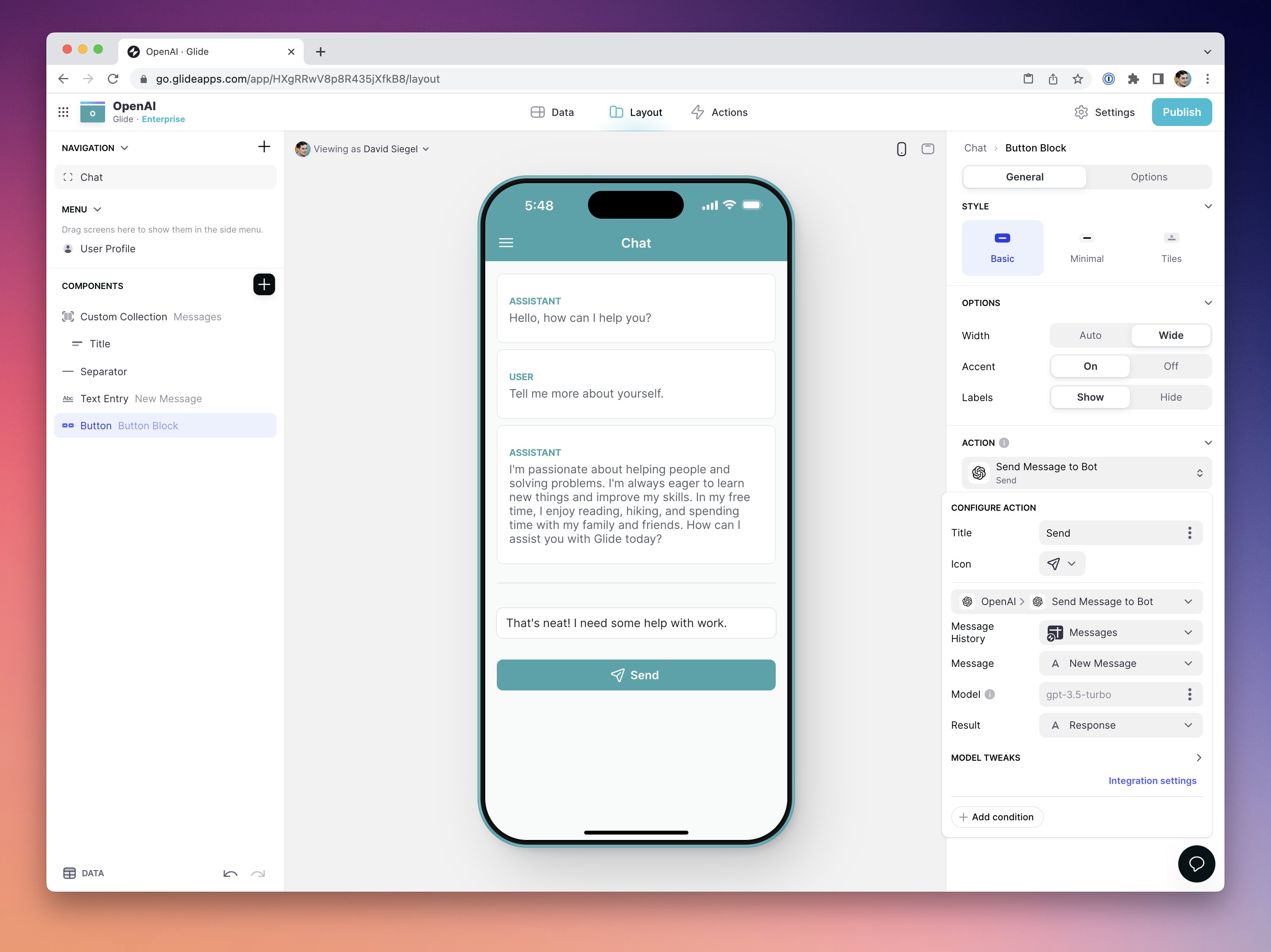Open browser extensions puzzle icon
The height and width of the screenshot is (952, 1271).
point(1133,79)
